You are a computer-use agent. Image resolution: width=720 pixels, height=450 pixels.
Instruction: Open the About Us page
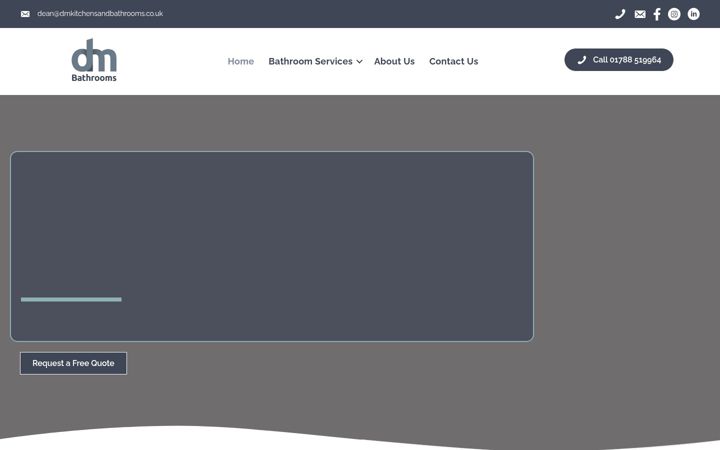pyautogui.click(x=394, y=61)
